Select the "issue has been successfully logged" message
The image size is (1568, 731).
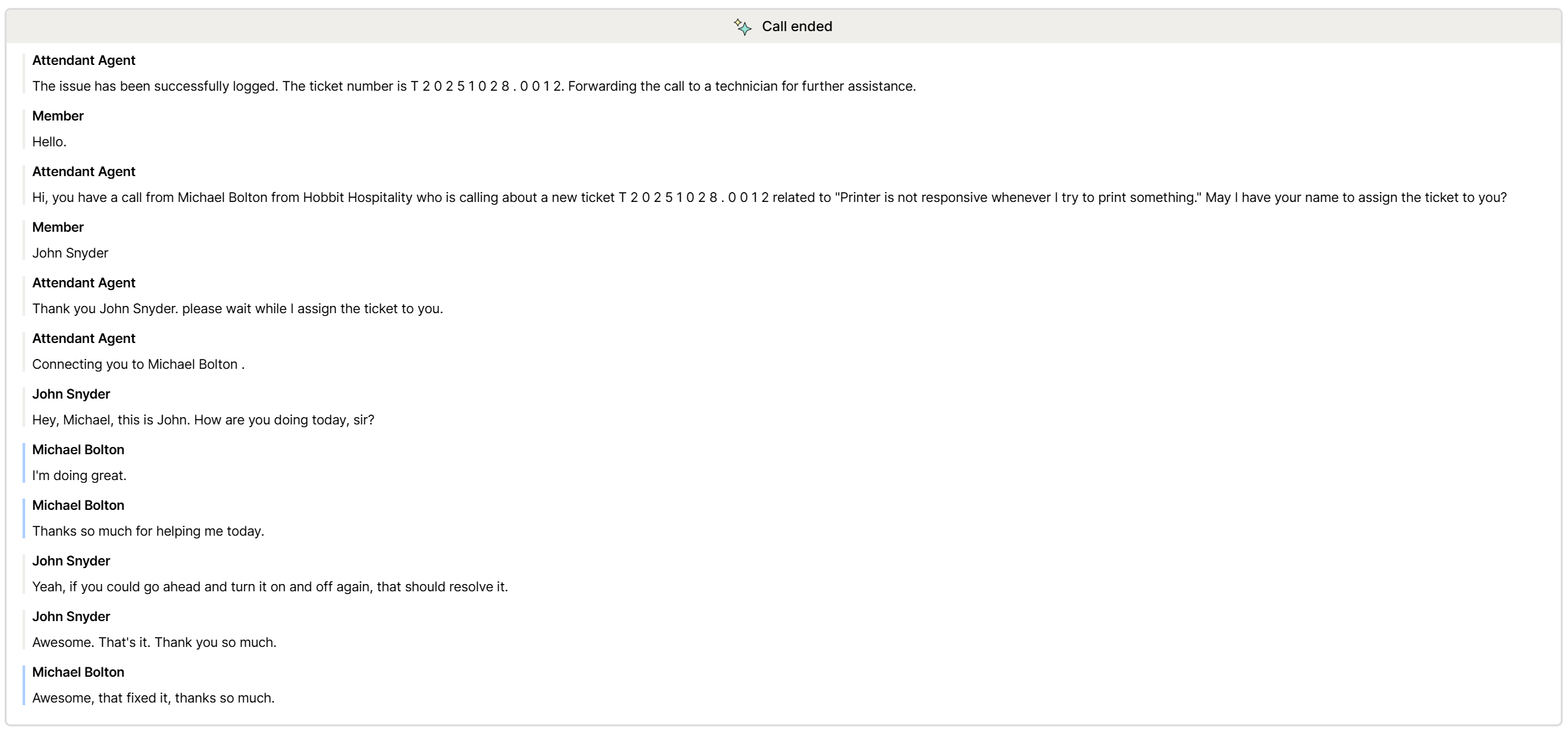pos(474,86)
